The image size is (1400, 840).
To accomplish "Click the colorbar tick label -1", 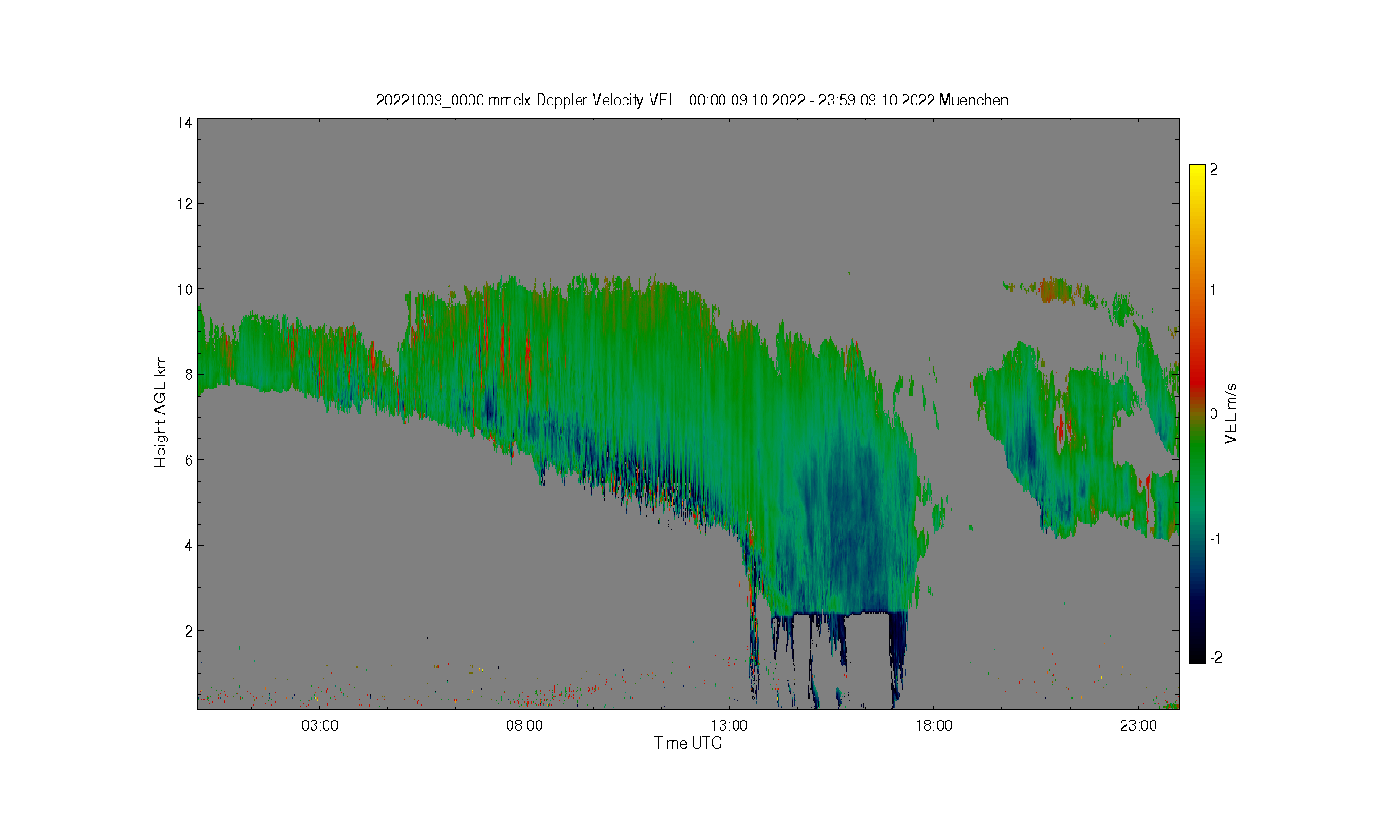I will (1215, 539).
